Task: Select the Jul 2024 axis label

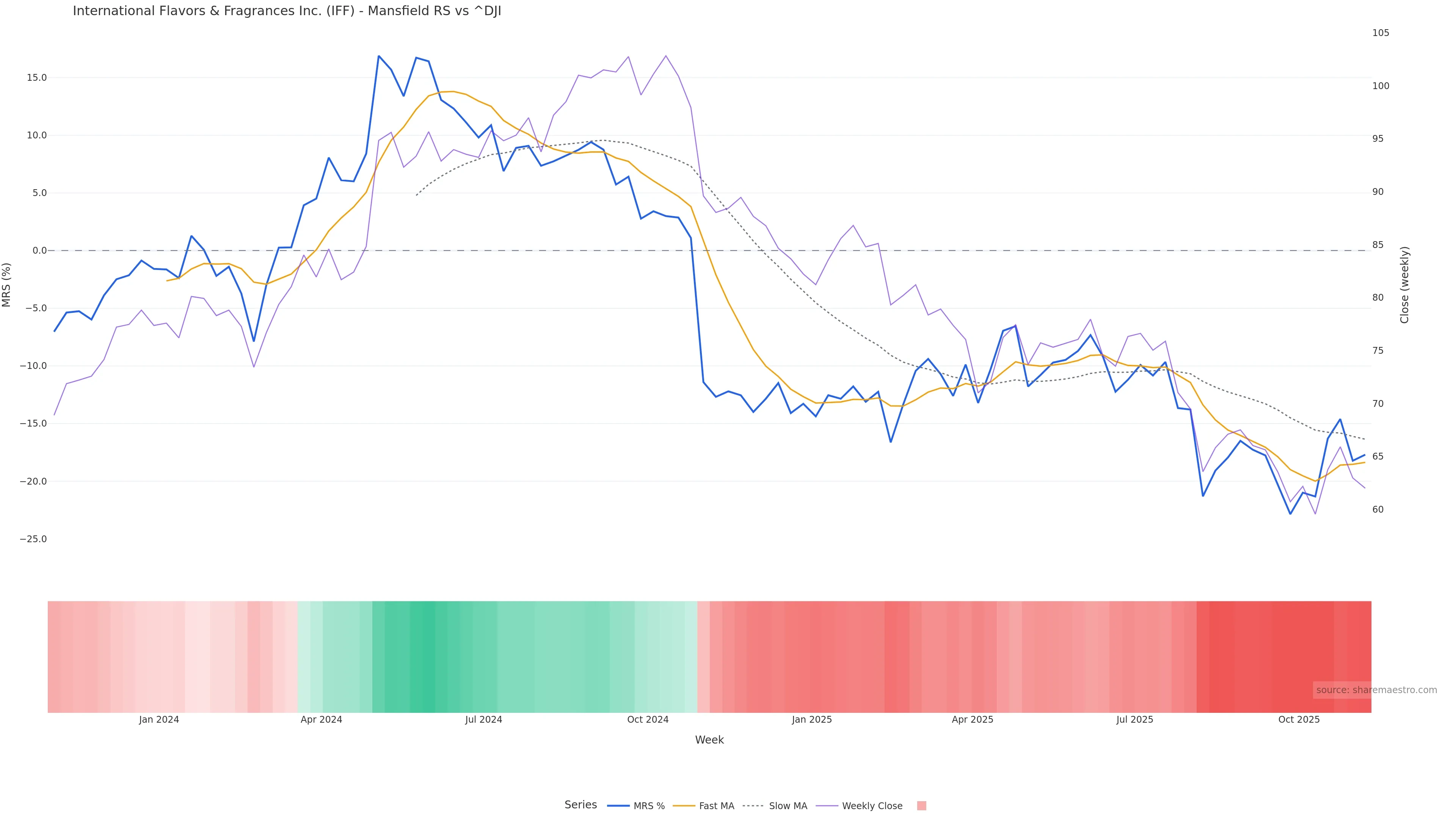Action: pos(483,720)
